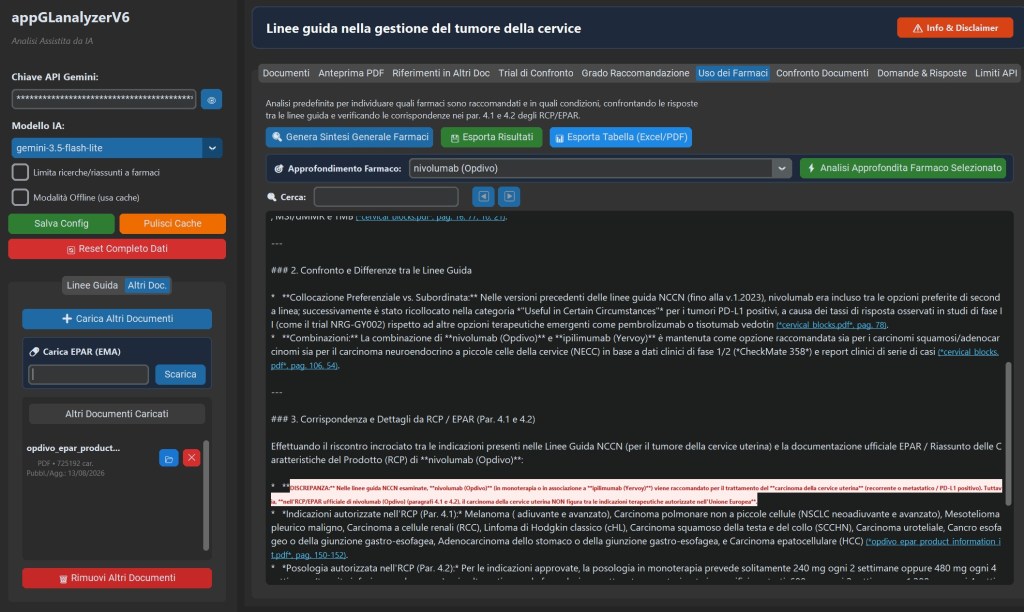
Task: Click the Cerca search input field
Action: point(386,197)
